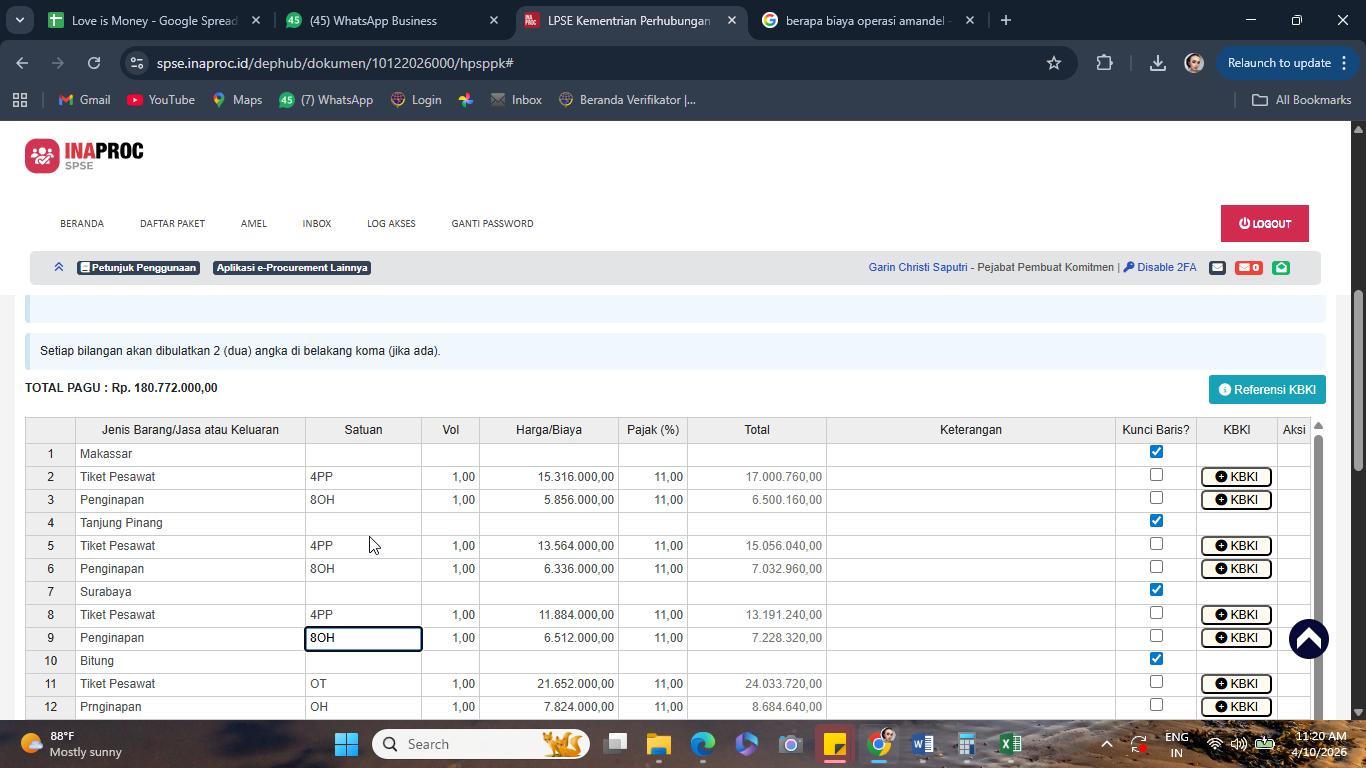Click KBKI button for row 9
1366x768 pixels.
click(x=1236, y=638)
